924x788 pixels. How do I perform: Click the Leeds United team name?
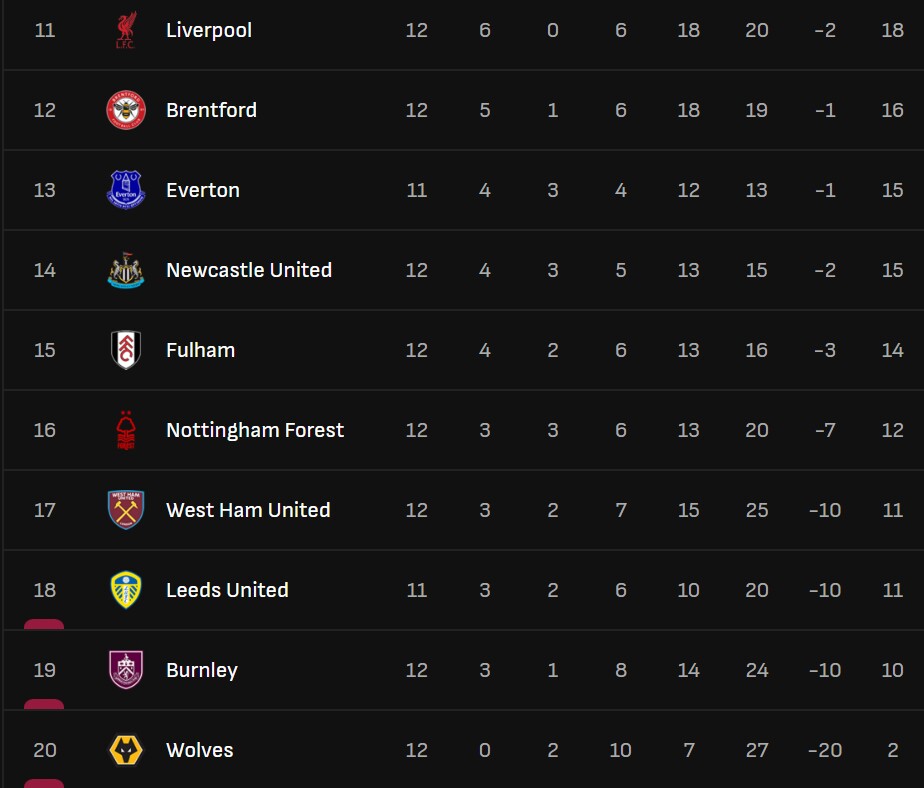click(x=227, y=590)
